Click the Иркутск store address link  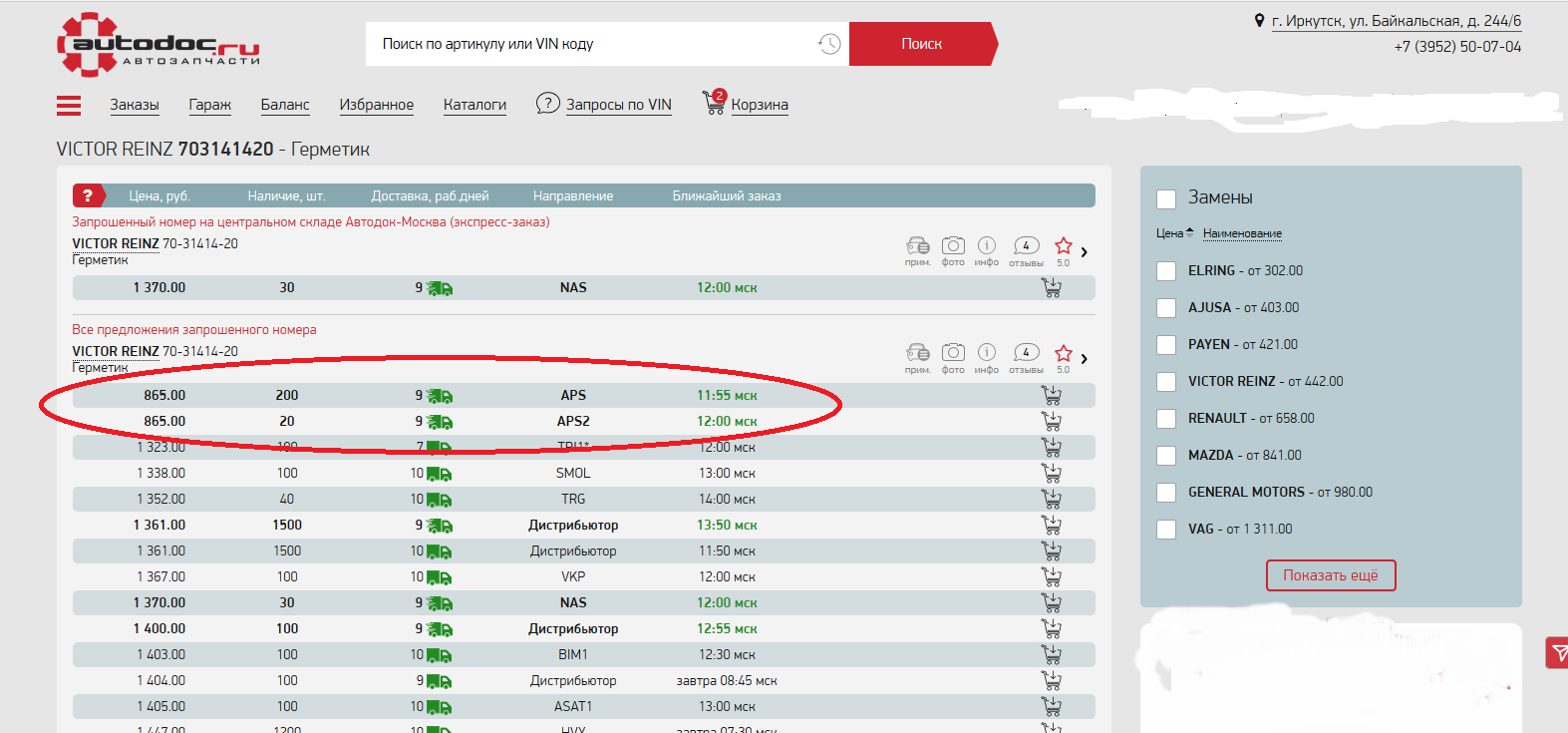coord(1397,21)
